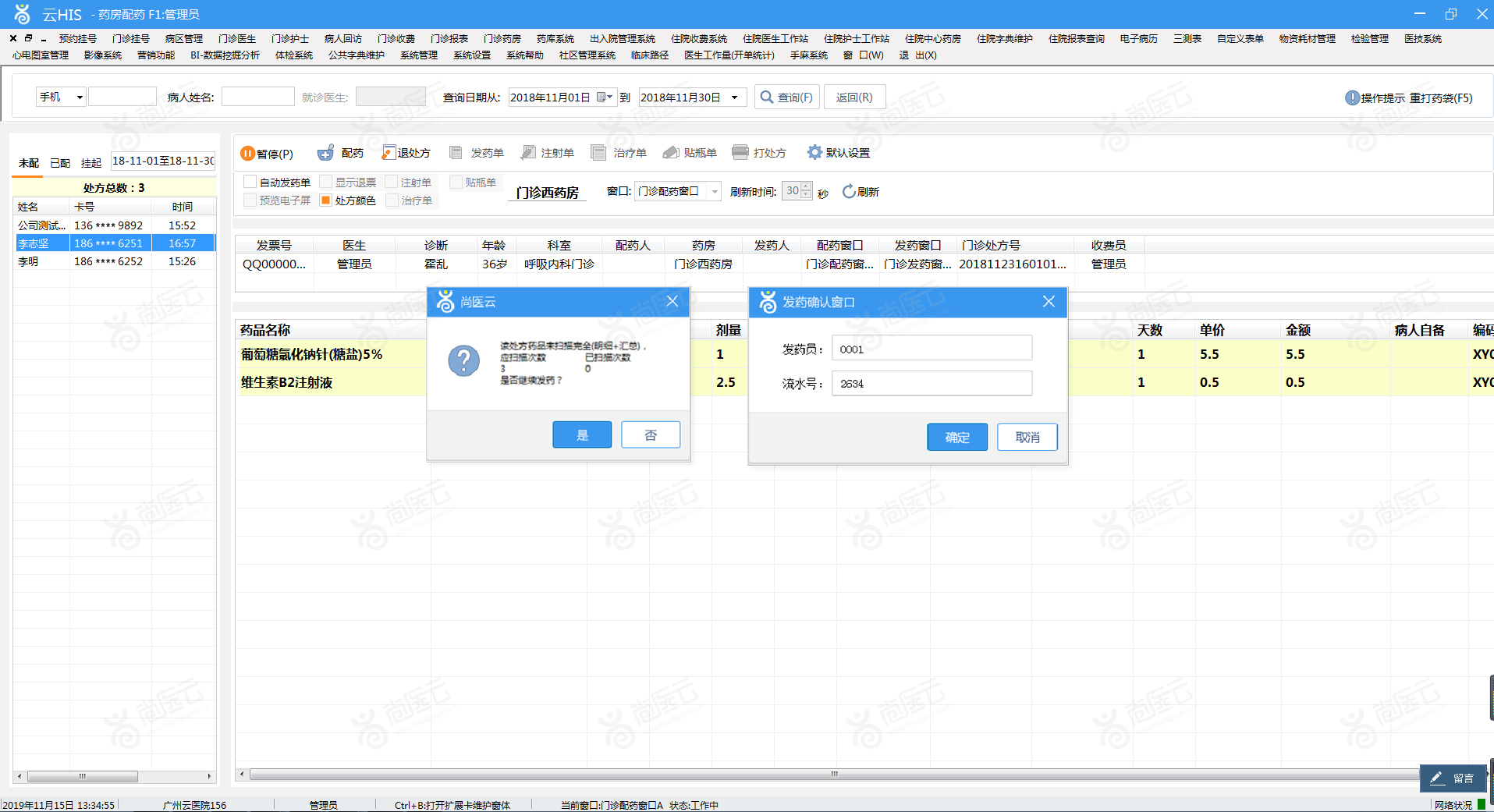This screenshot has height=812, width=1494.
Task: Click the date range 18-11-01至18-11-30 field
Action: (162, 161)
